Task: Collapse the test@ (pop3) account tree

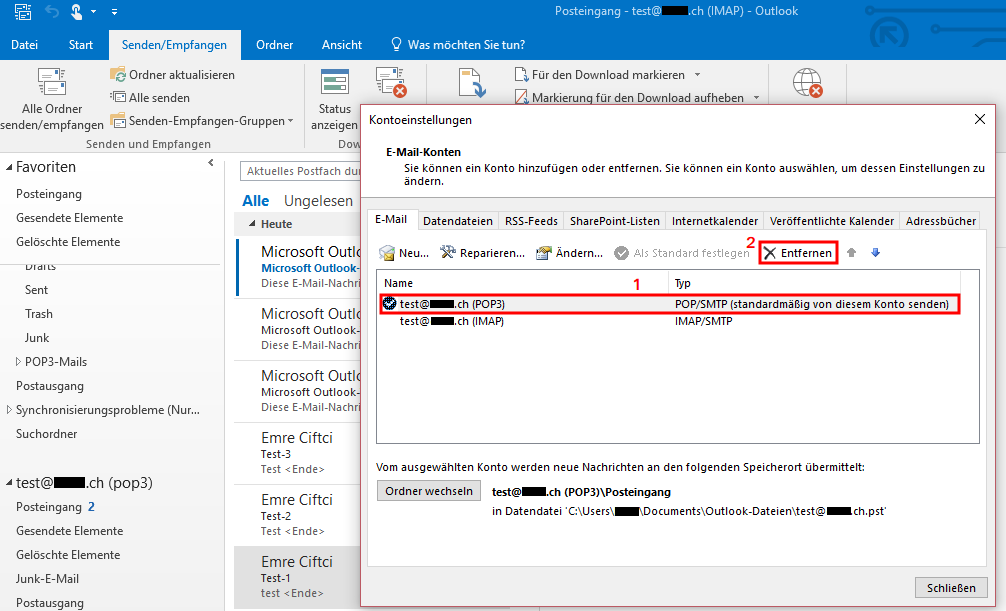Action: point(10,483)
